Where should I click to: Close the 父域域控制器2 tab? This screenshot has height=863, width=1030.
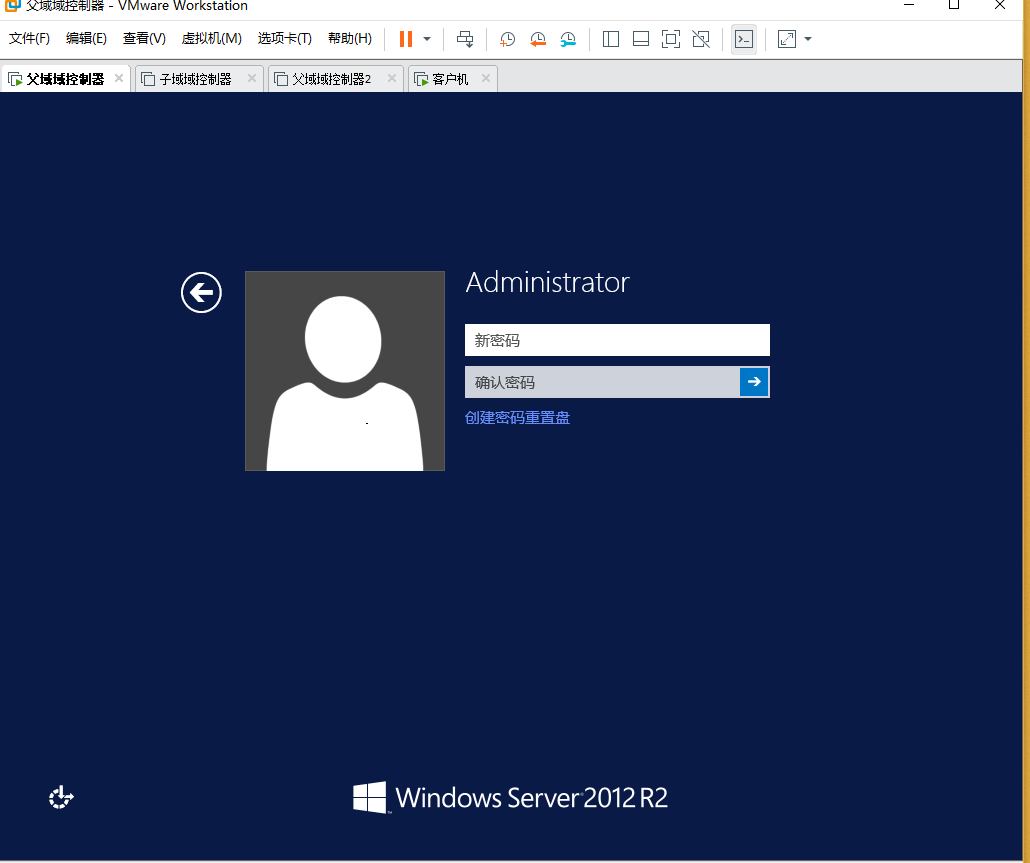[392, 78]
